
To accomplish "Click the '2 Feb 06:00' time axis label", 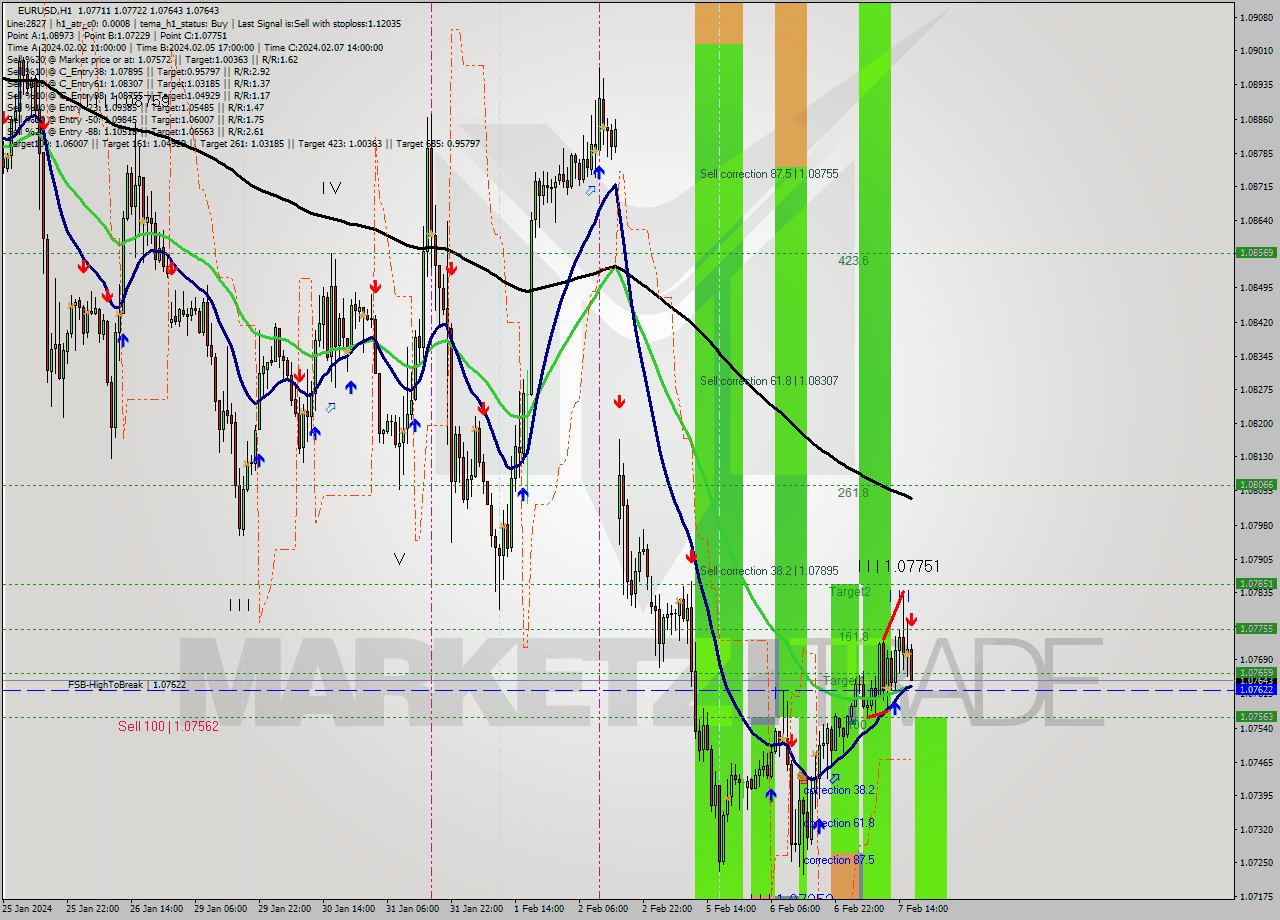I will [603, 909].
